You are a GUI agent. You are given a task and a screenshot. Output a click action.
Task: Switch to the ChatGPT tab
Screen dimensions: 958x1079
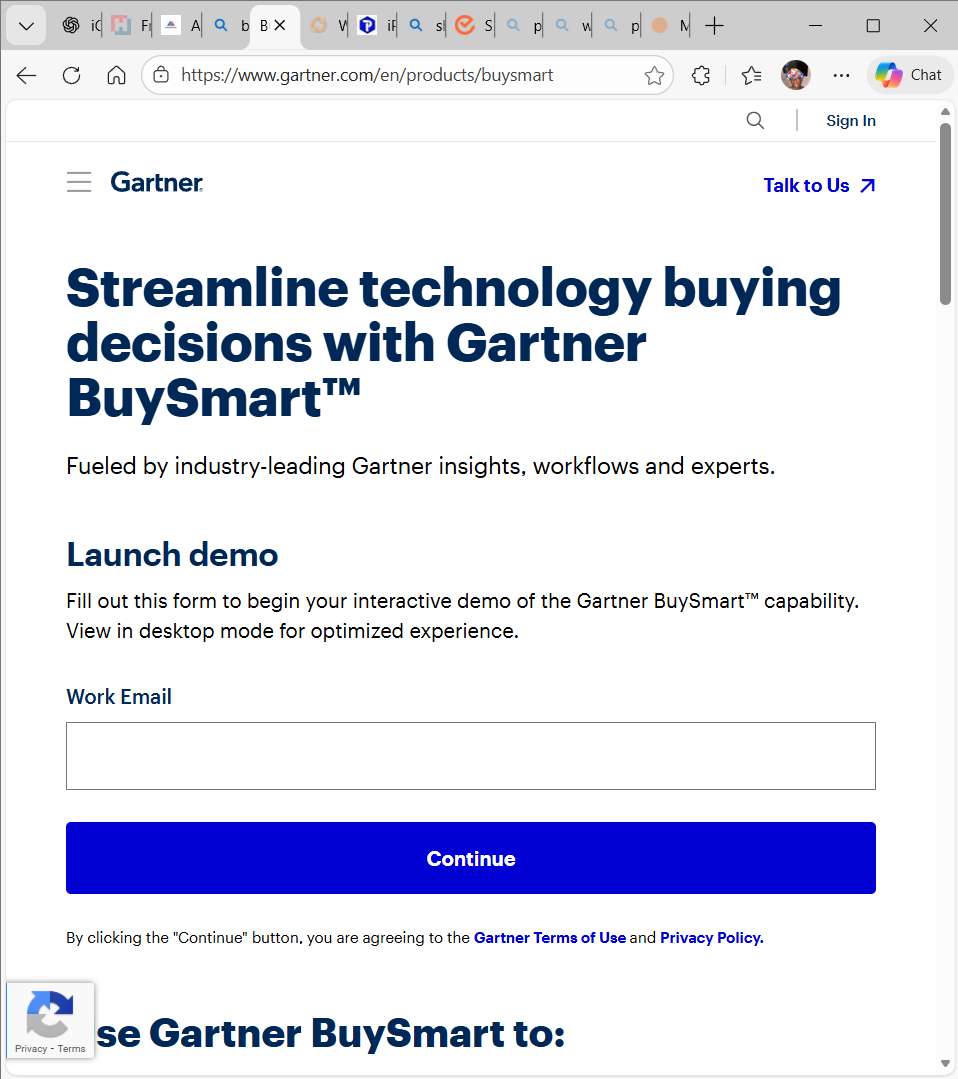click(72, 26)
